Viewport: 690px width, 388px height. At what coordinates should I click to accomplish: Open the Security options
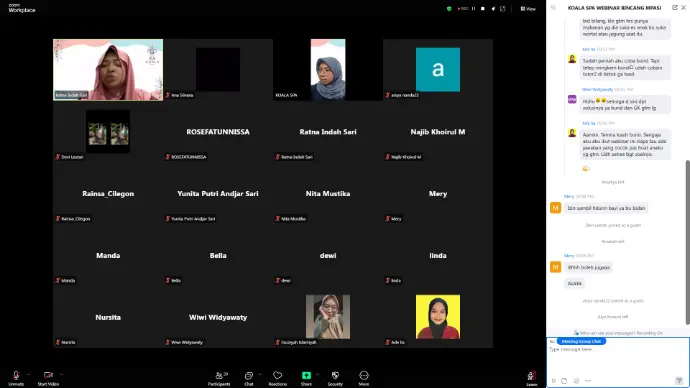pos(335,378)
